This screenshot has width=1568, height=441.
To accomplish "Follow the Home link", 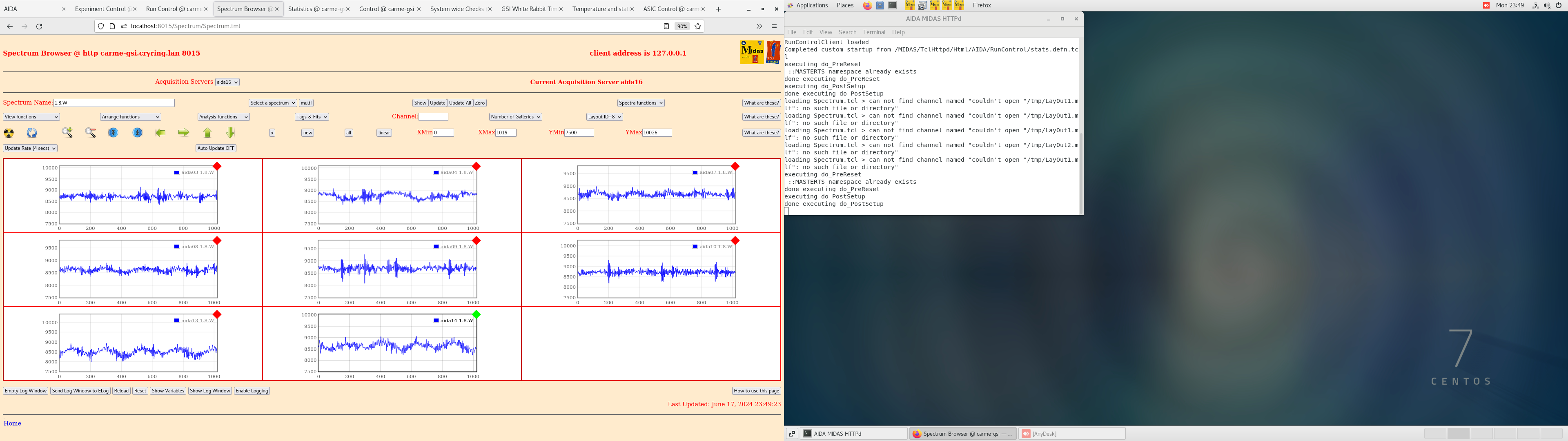I will pos(12,423).
